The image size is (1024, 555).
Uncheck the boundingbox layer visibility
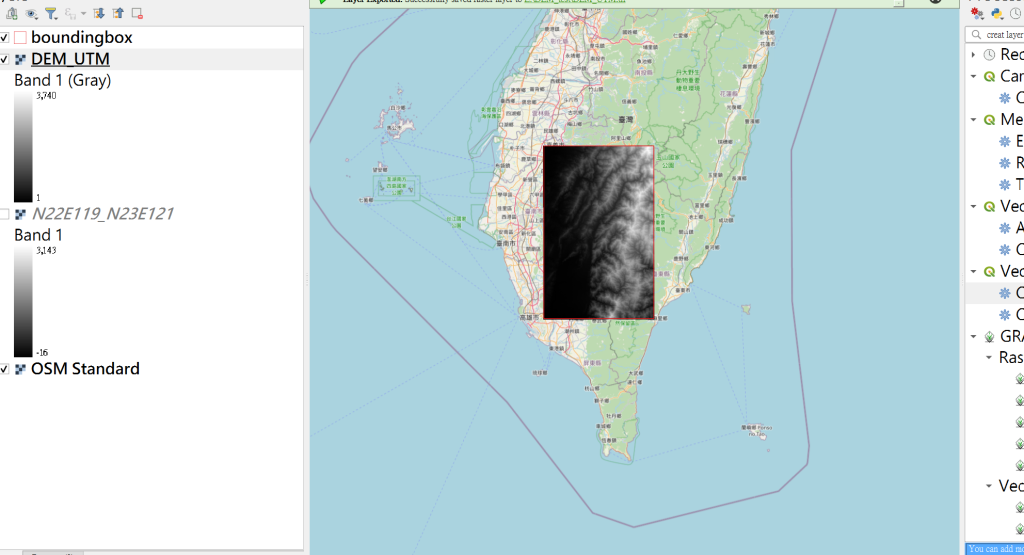(4, 38)
